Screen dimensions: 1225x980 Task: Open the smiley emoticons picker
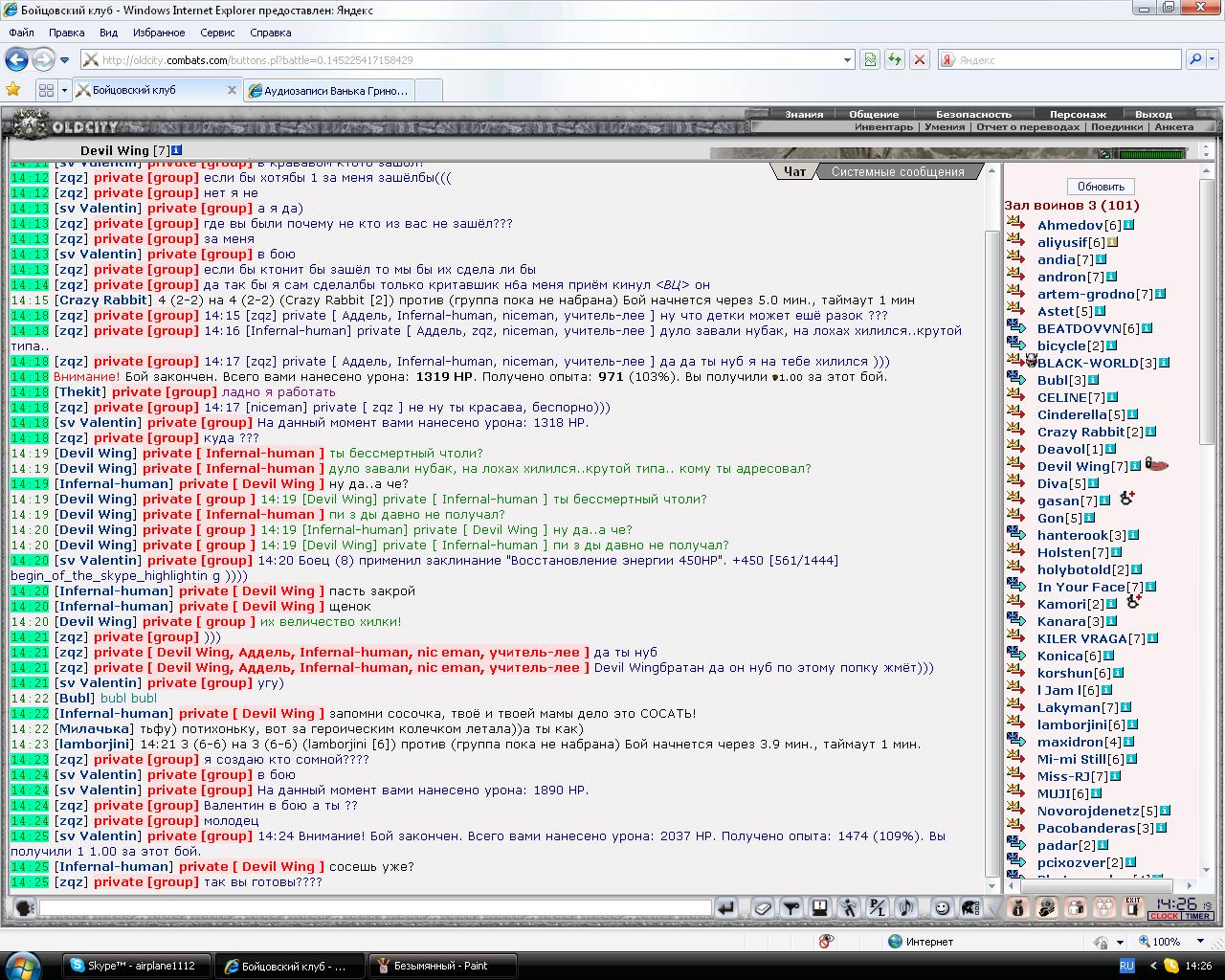pos(942,907)
